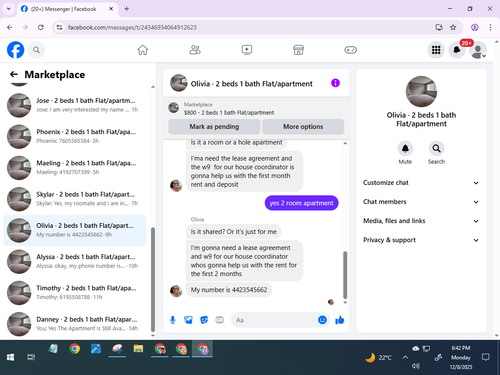Open Jose 2 beds conversation
The image size is (500, 375).
tap(75, 105)
